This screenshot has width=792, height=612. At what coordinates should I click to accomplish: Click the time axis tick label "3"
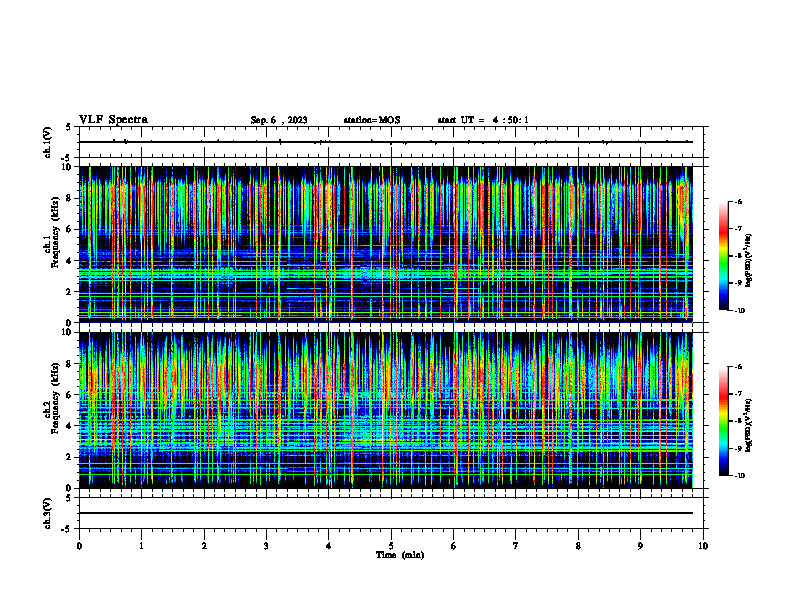[266, 546]
